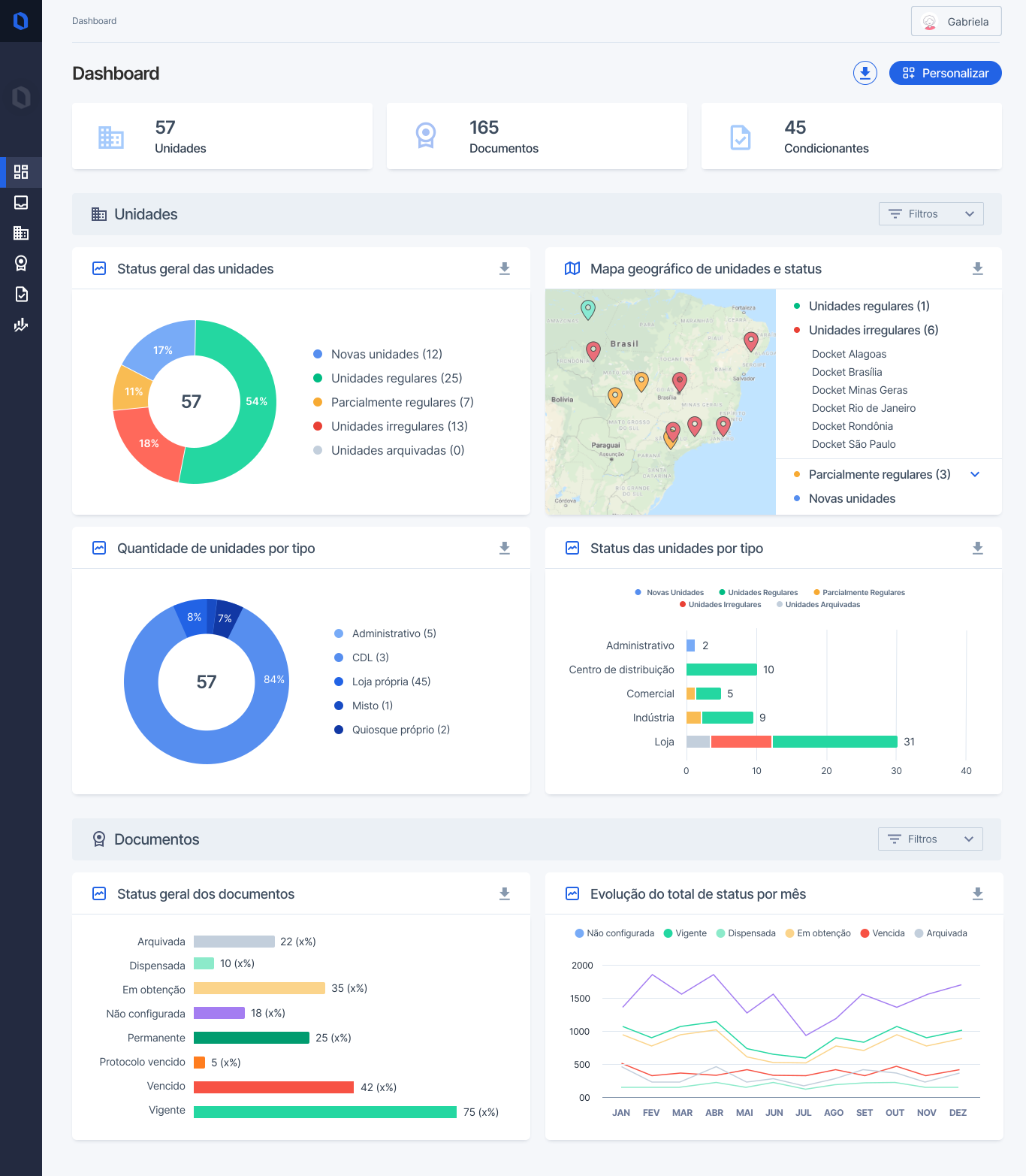1026x1176 pixels.
Task: Open the checked document icon in the sidebar
Action: [x=21, y=294]
